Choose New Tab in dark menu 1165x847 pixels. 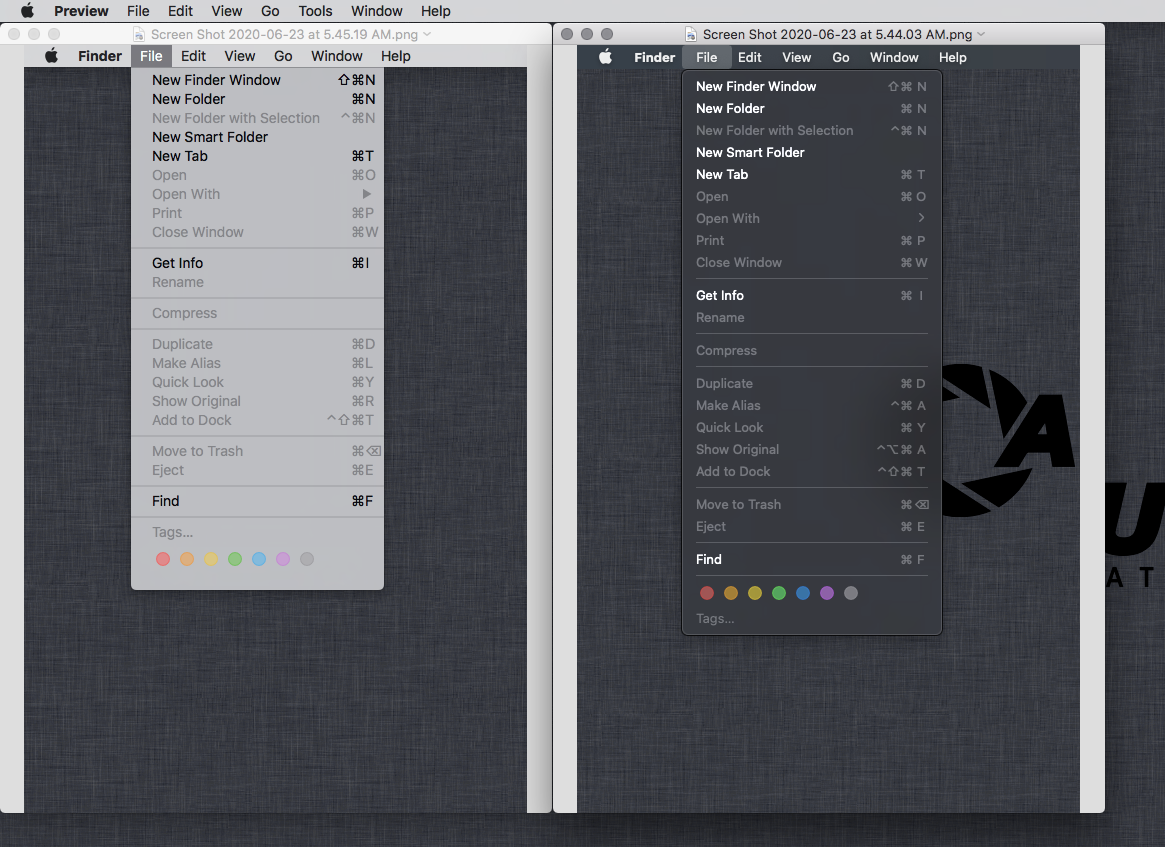811,175
